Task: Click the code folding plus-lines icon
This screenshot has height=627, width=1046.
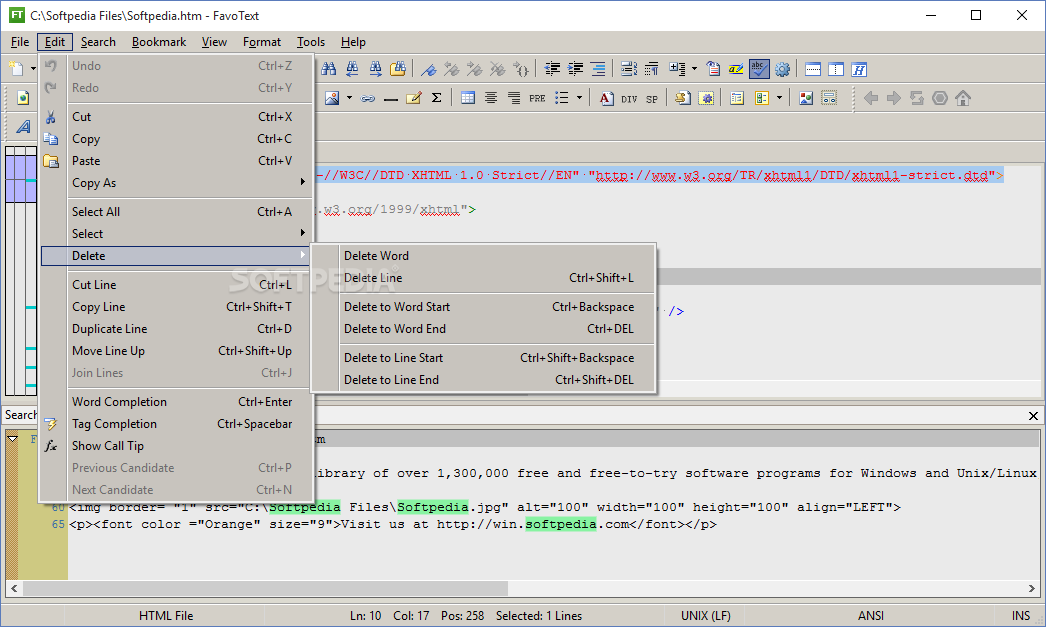Action: (677, 69)
